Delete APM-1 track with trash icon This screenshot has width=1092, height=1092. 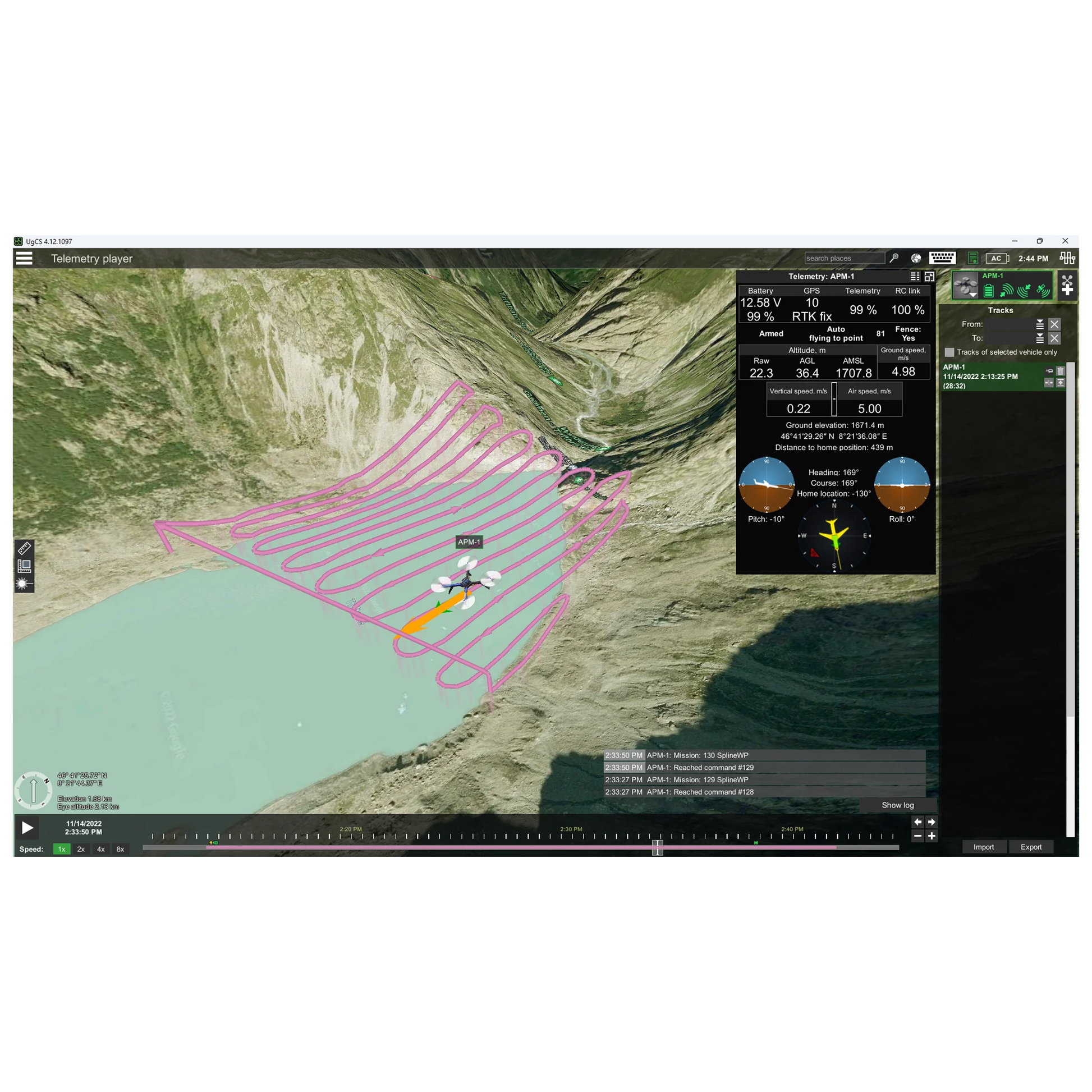(1061, 371)
